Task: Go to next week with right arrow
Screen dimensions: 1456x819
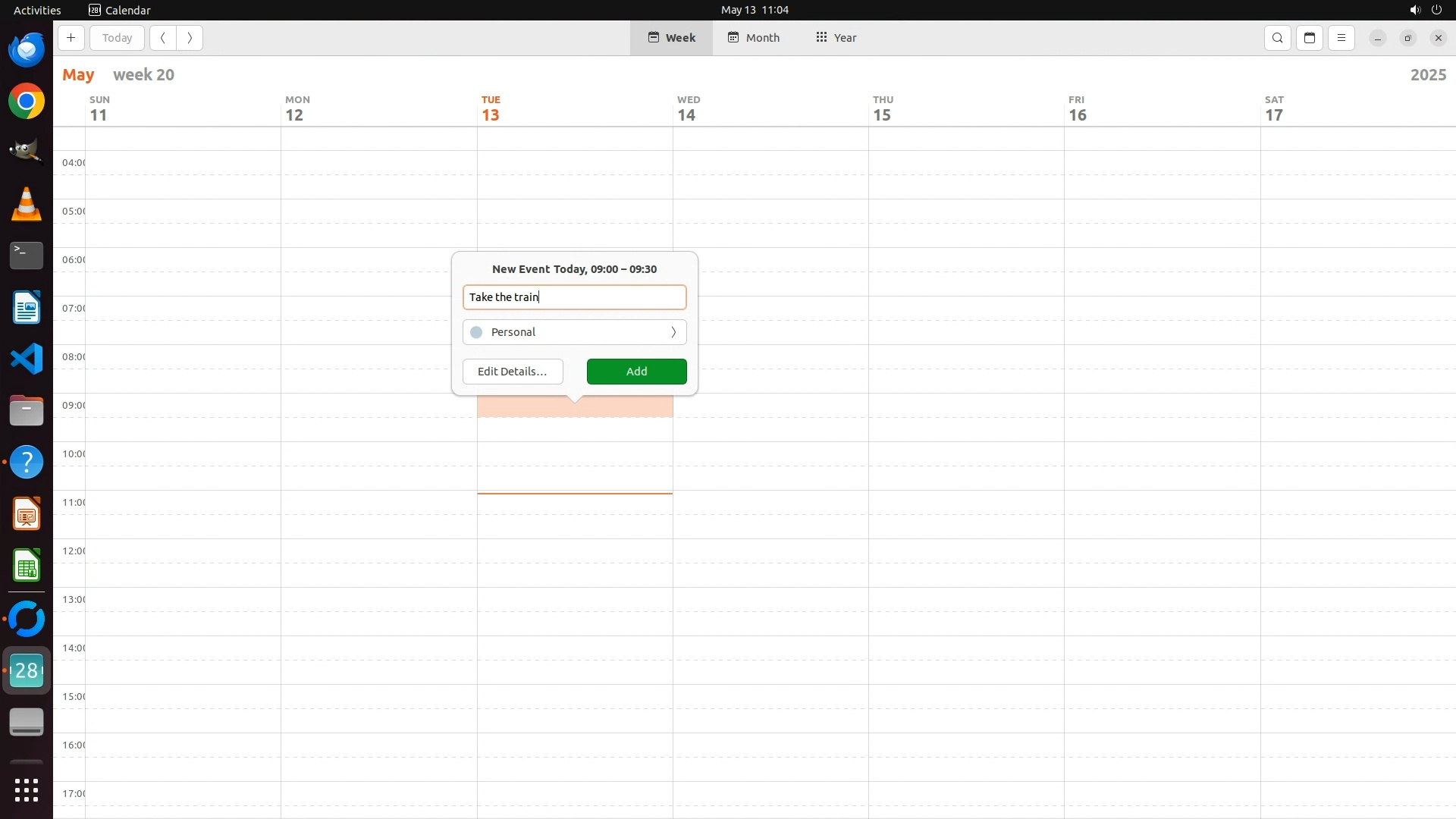Action: click(x=190, y=38)
